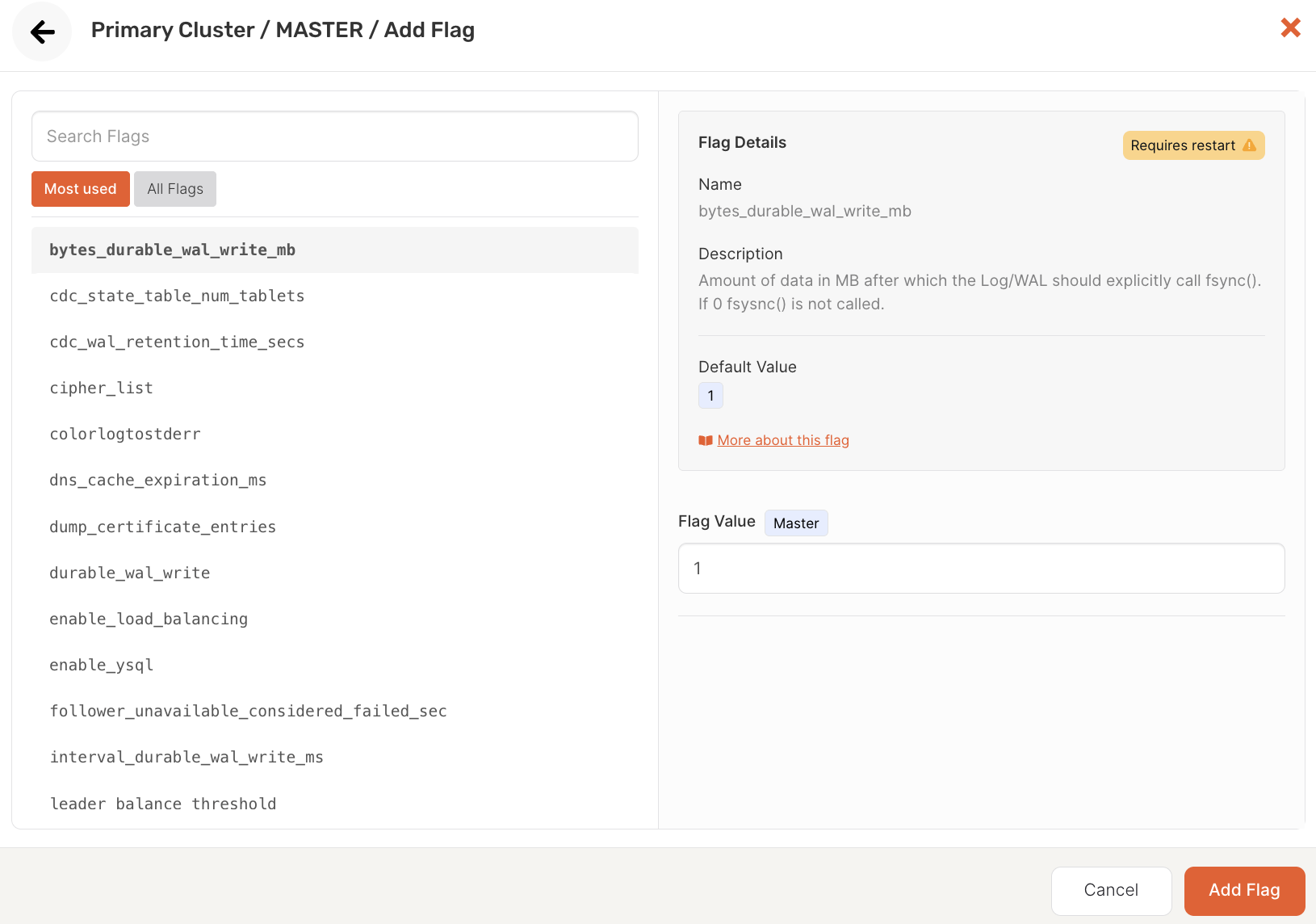Select interval_durable_wal_write_ms flag

[x=335, y=758]
